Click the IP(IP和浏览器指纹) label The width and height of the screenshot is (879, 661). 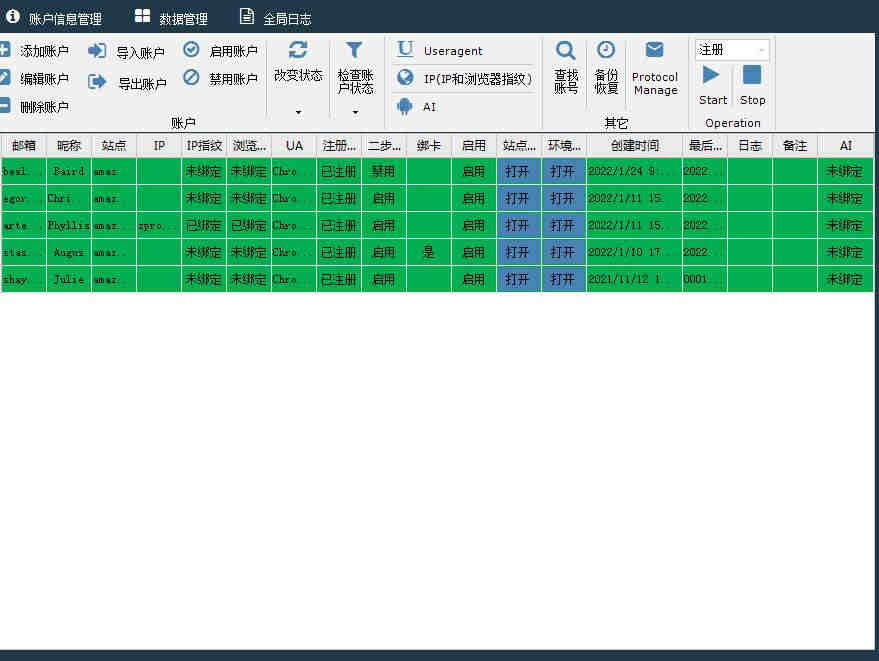[x=478, y=79]
